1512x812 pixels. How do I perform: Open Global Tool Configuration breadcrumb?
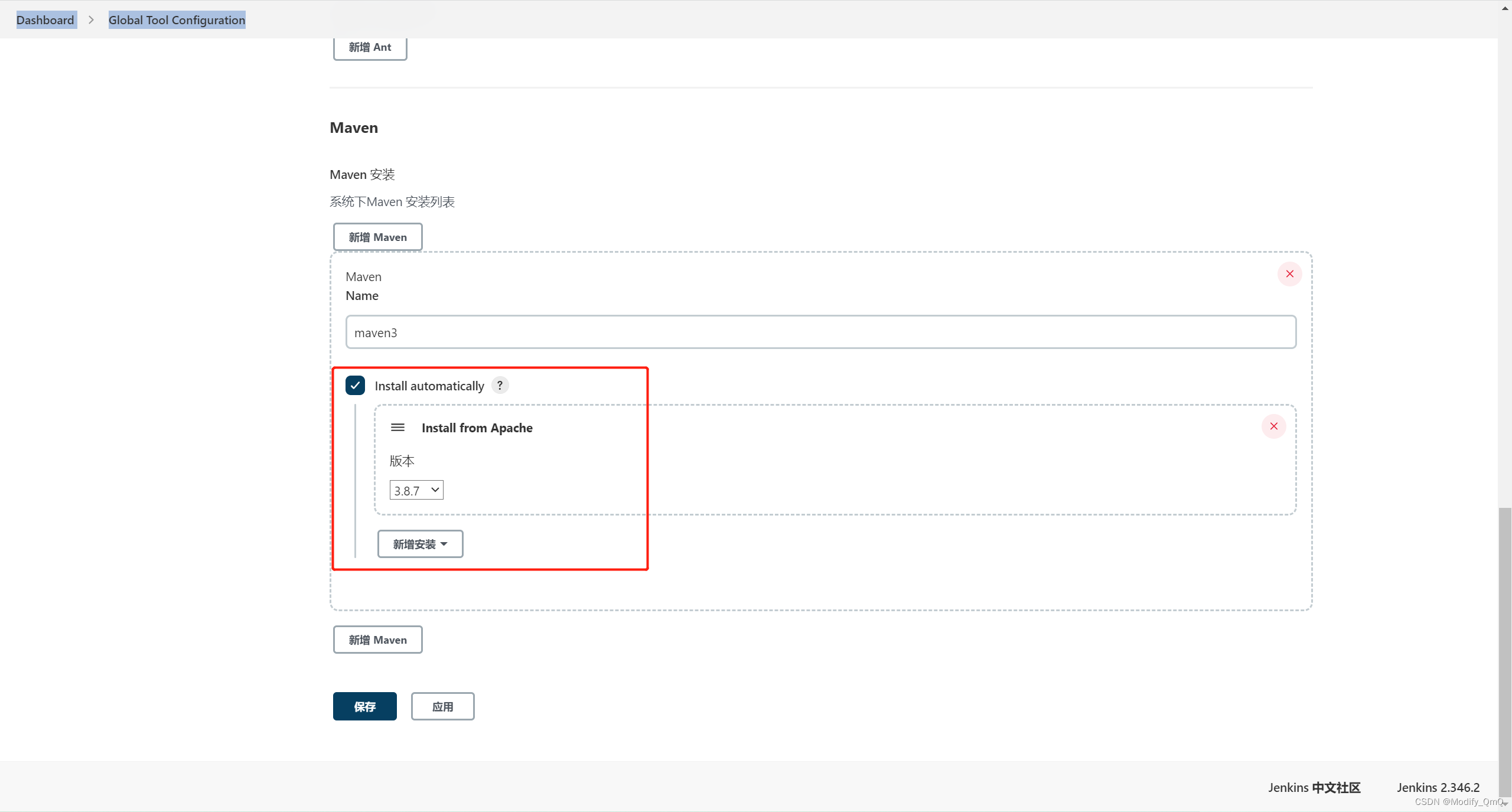pyautogui.click(x=177, y=20)
